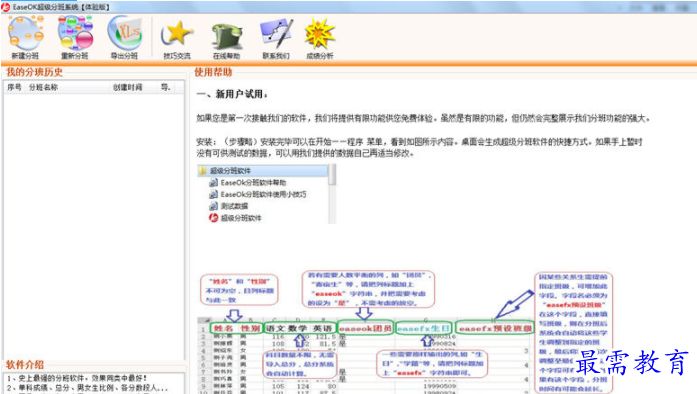Sort history by the 创建时间 column header
Screen dimensions: 697x394
click(128, 87)
